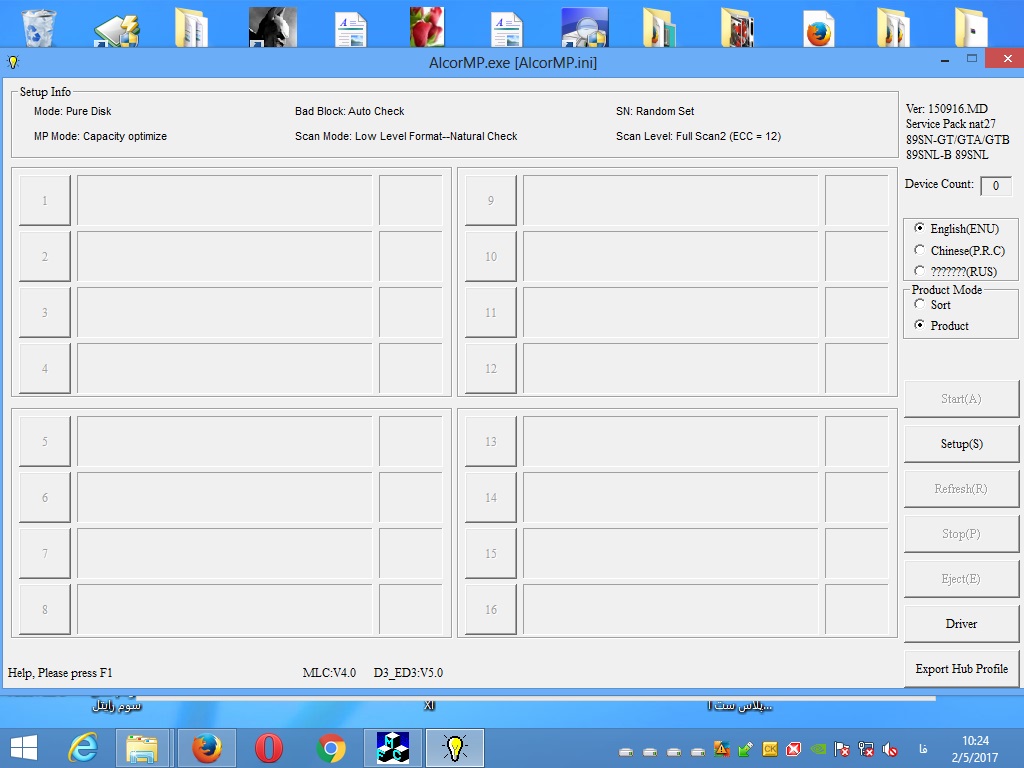Open the red roses image on the desktop
This screenshot has width=1024, height=768.
pyautogui.click(x=426, y=27)
